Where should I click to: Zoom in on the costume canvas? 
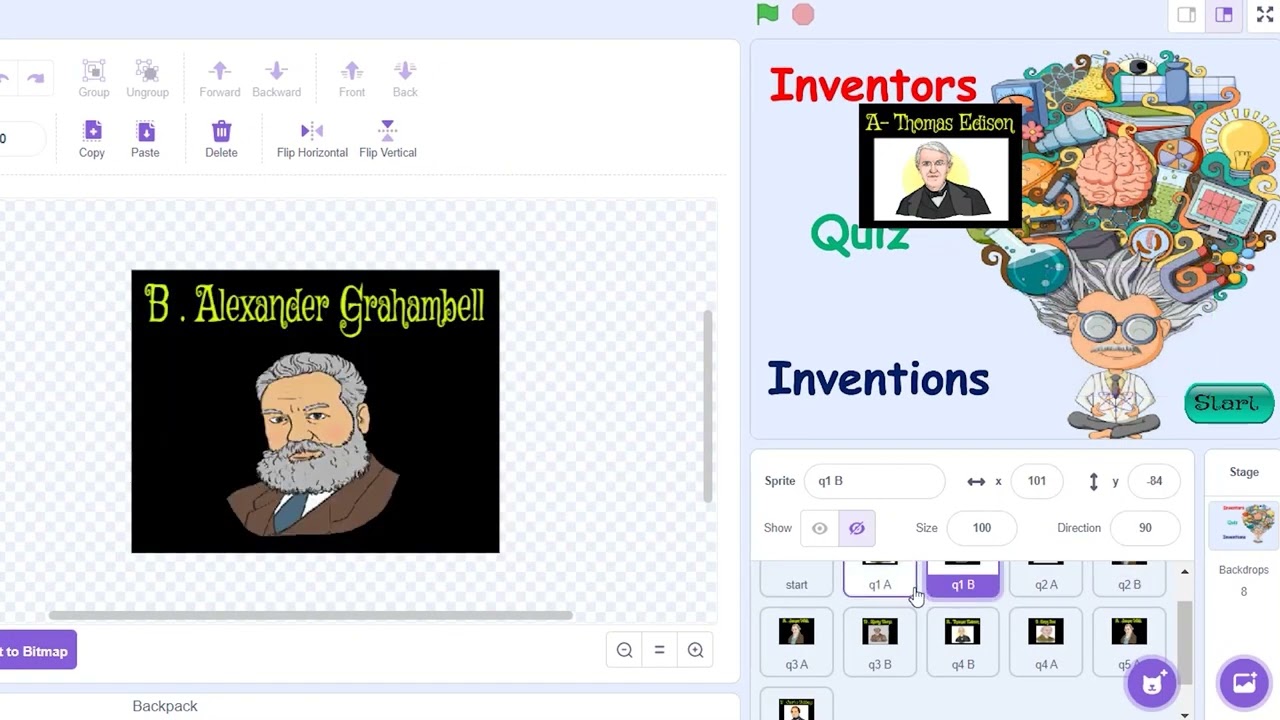click(696, 650)
